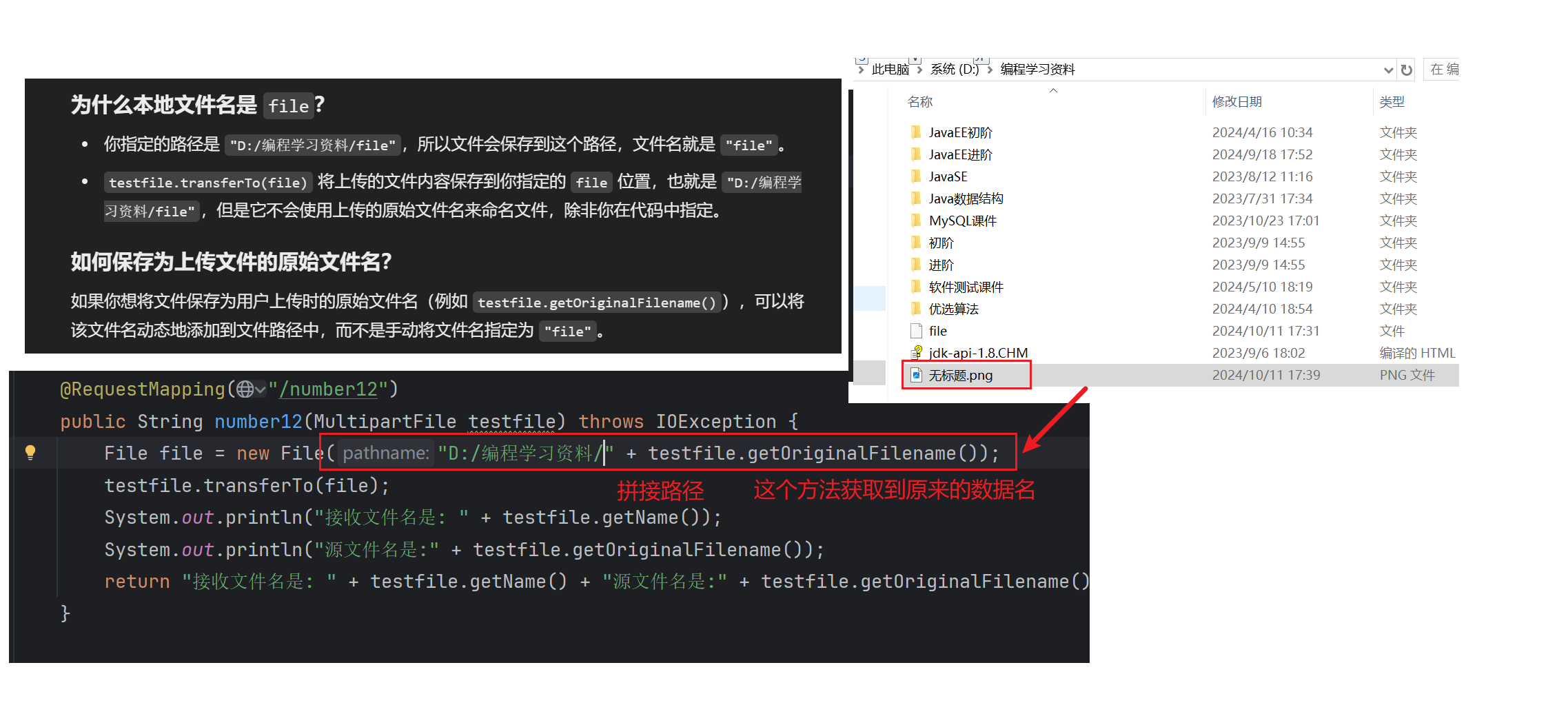Refresh the file explorer folder view

pos(1407,70)
